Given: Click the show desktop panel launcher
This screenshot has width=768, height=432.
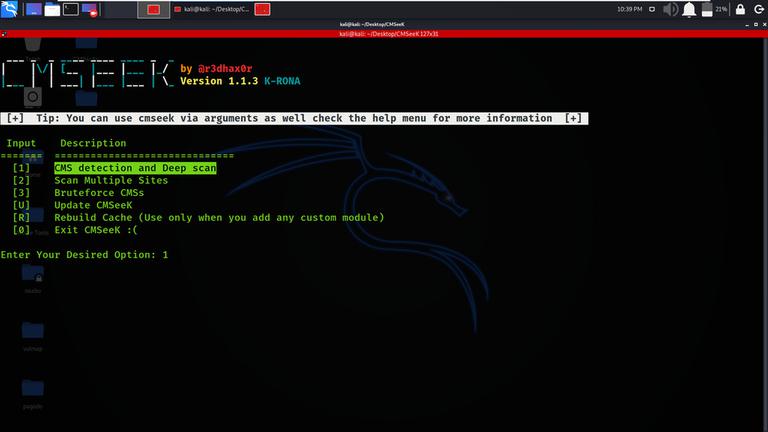Looking at the screenshot, I should click(33, 9).
